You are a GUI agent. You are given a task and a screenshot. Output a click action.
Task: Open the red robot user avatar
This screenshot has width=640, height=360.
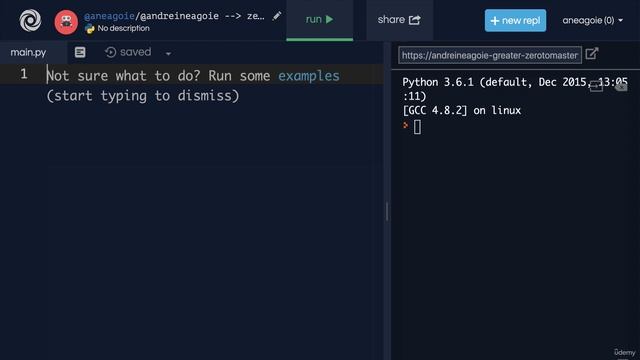[66, 22]
